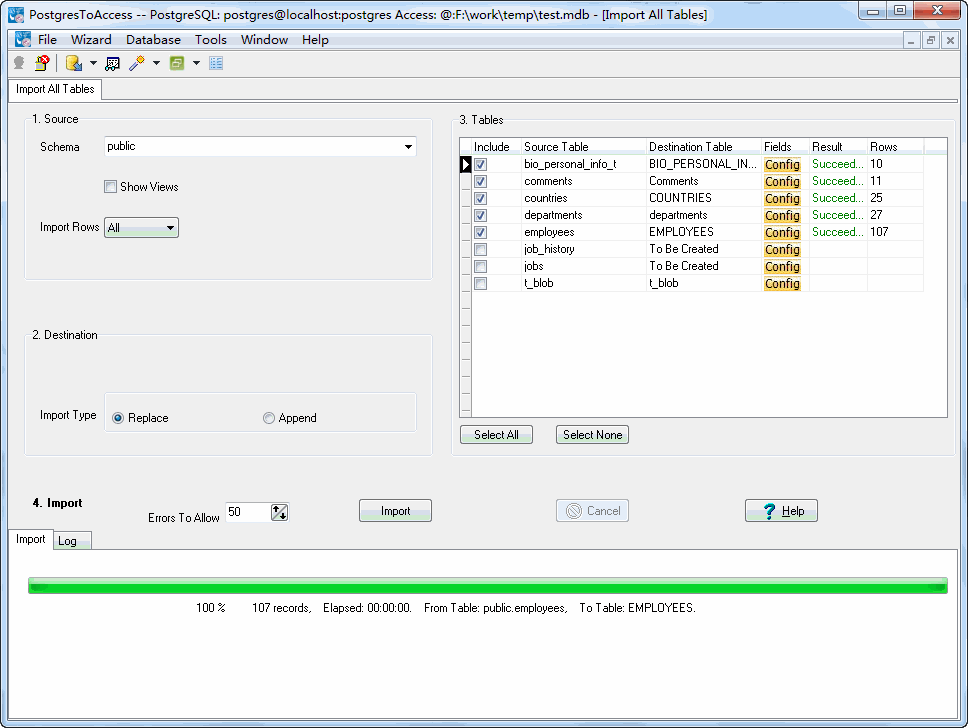Click the magic wand wizard icon

[137, 63]
